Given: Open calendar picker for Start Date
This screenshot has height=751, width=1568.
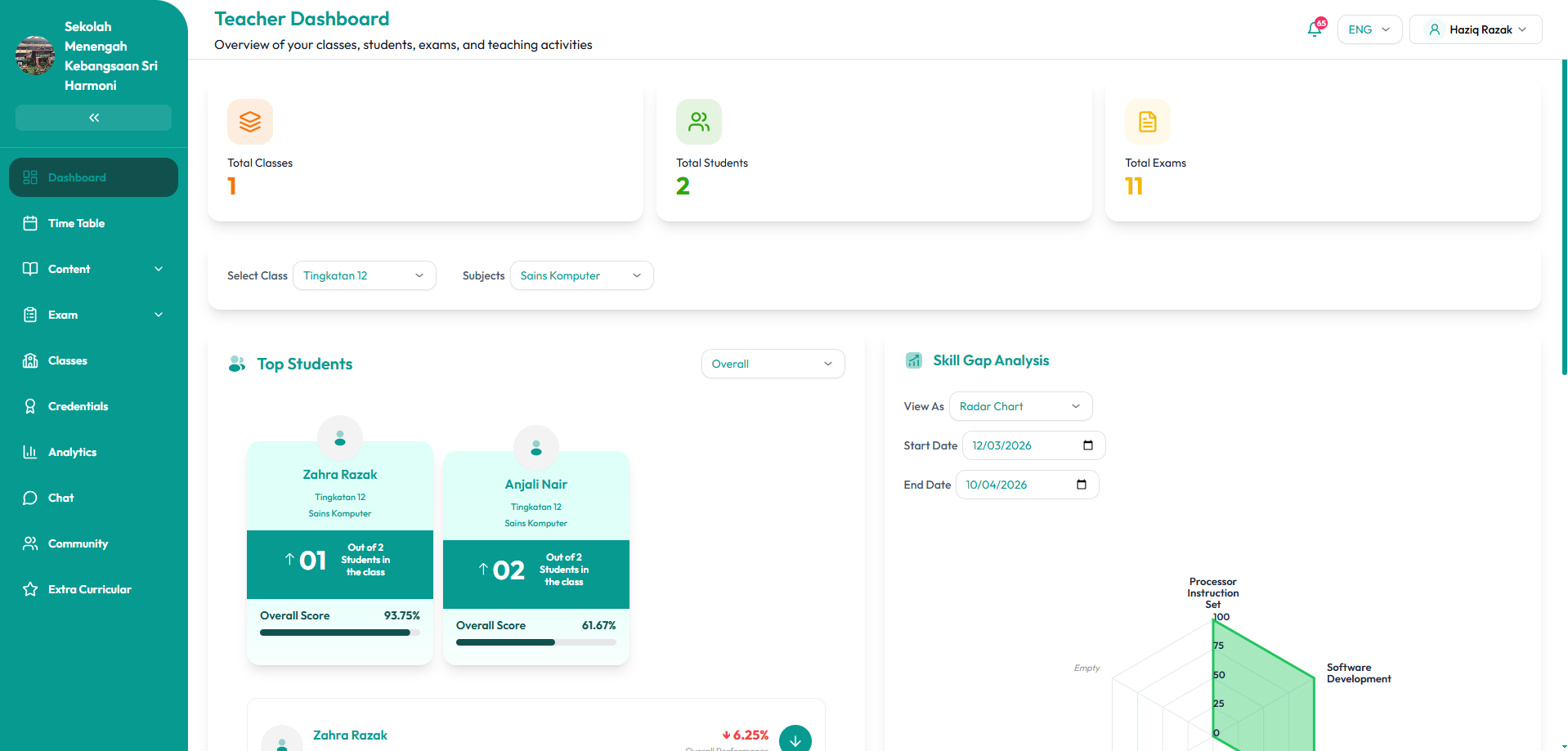Looking at the screenshot, I should (1087, 445).
